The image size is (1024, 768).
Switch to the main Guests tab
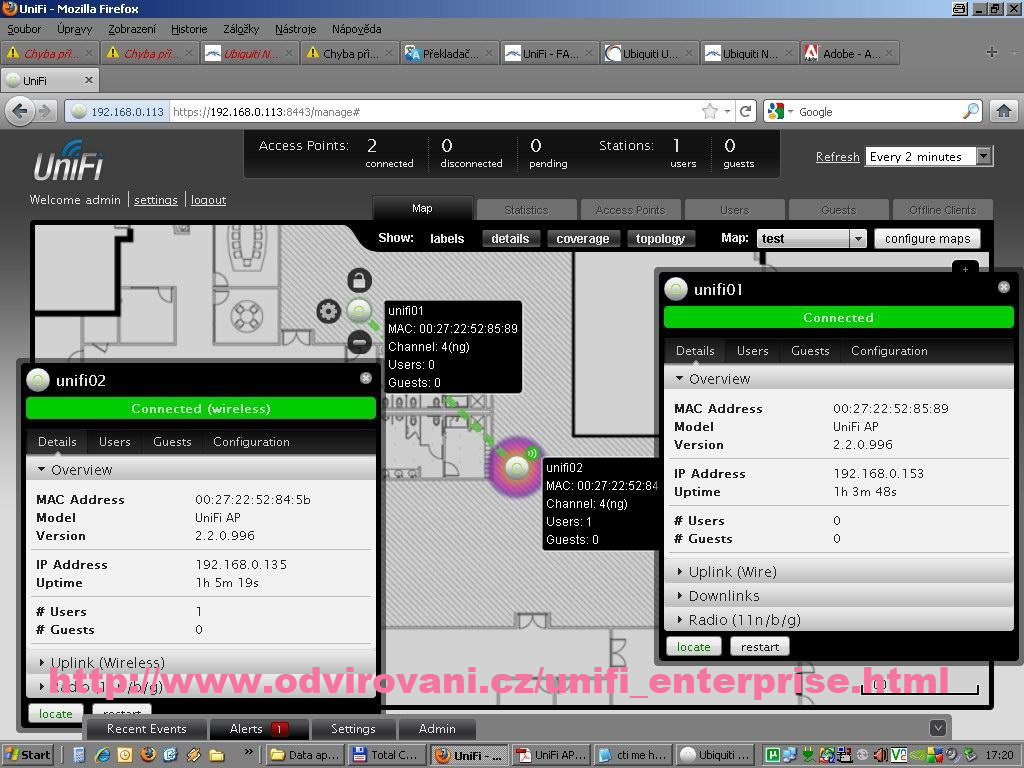839,210
